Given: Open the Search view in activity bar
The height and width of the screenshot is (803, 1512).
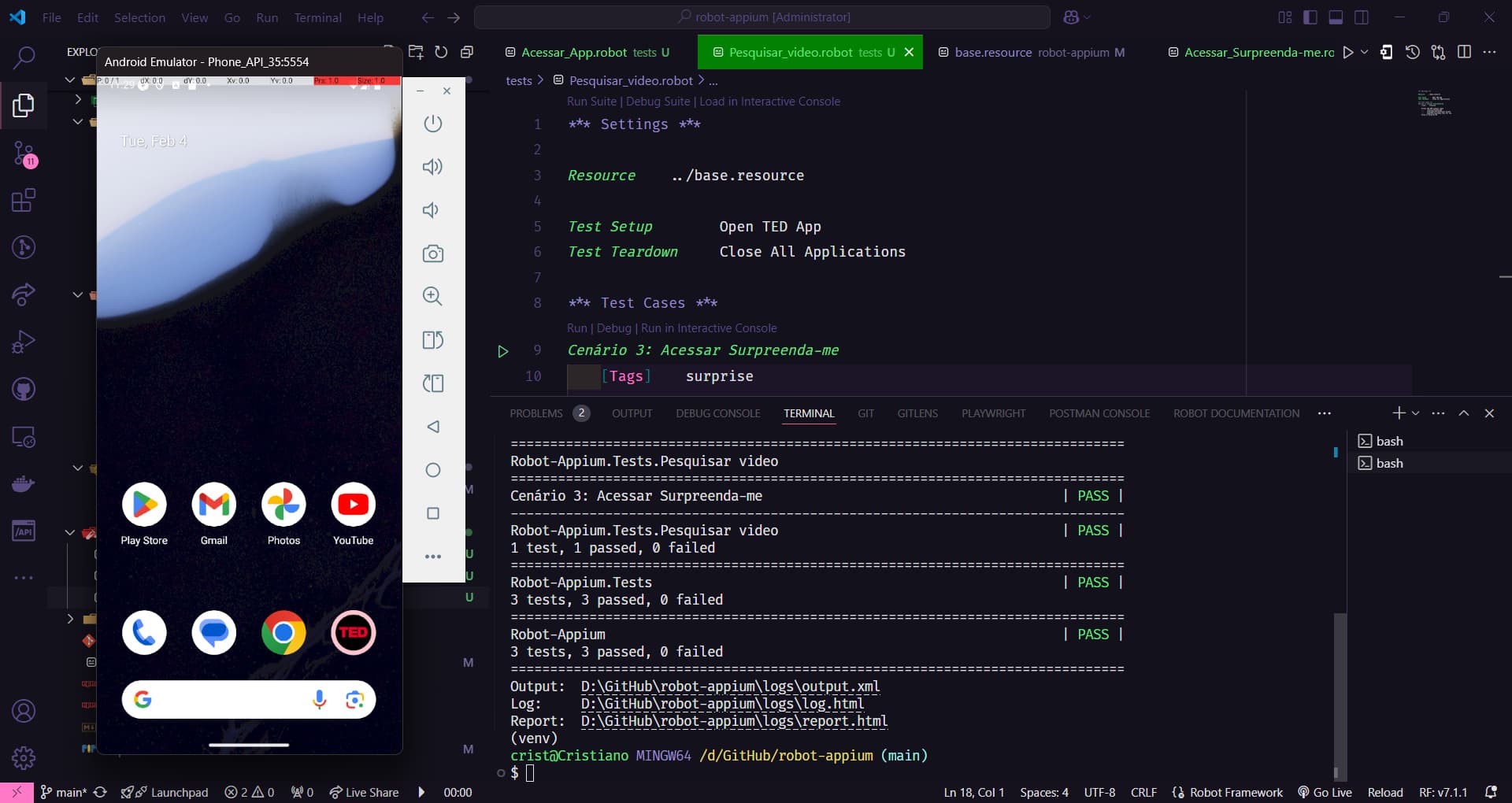Looking at the screenshot, I should tap(24, 57).
